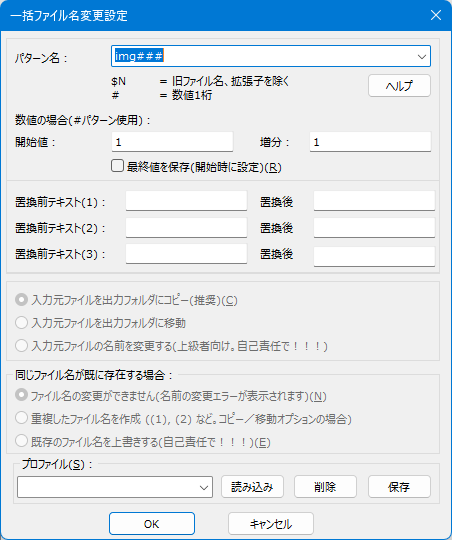
Task: Close the 一括ファイル名変更設定 dialog
Action: coord(436,15)
